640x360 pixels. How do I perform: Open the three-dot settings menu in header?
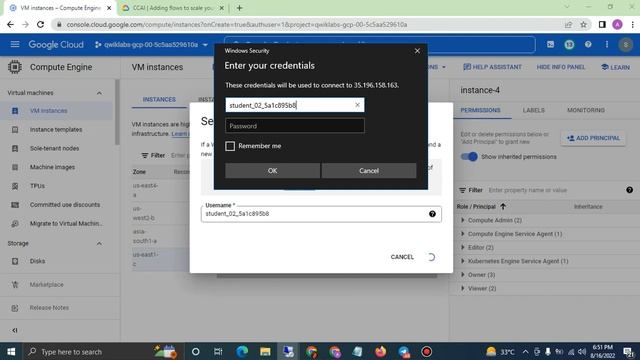[x=607, y=44]
